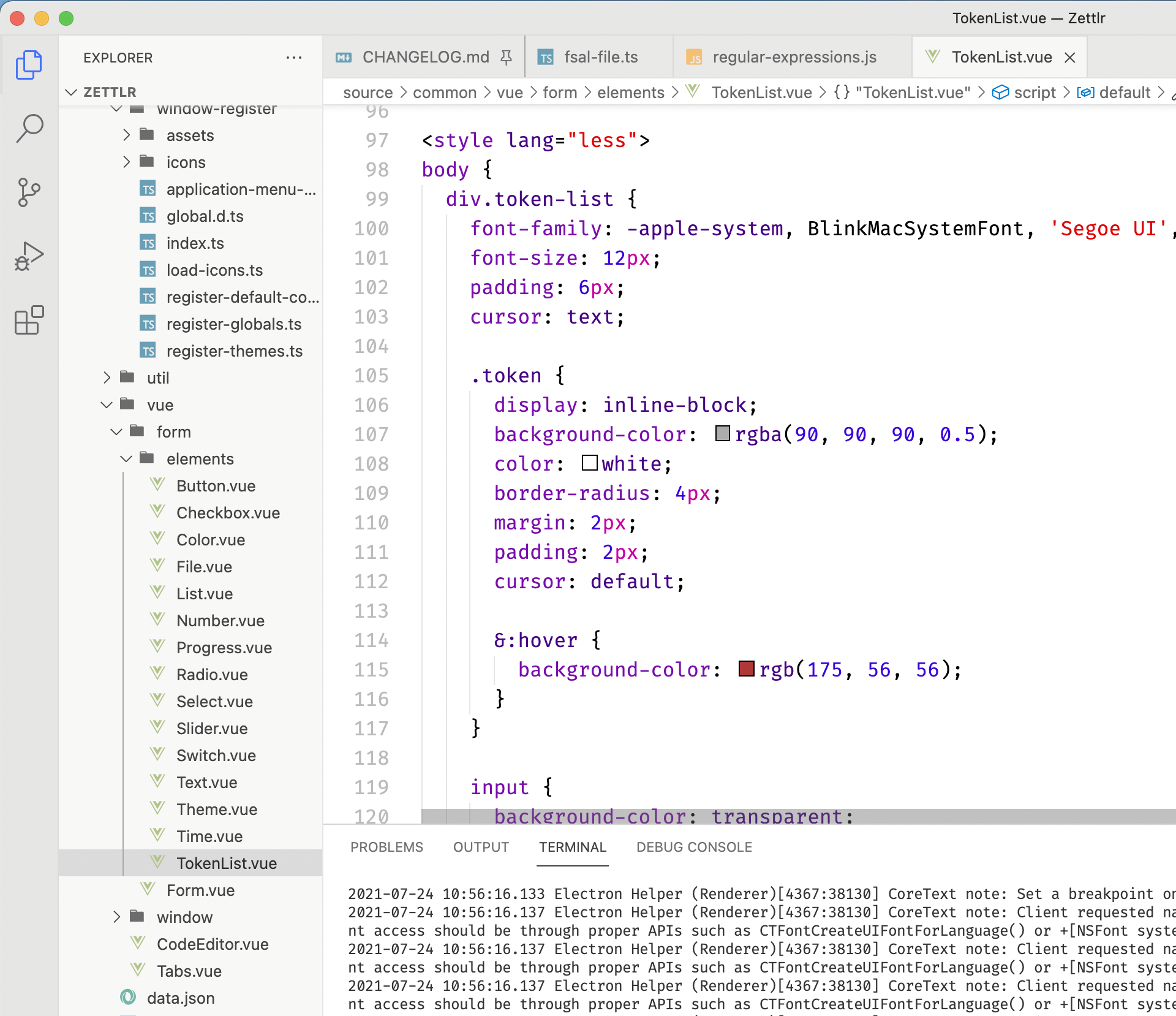Open the DEBUG CONSOLE panel
This screenshot has width=1176, height=1016.
694,847
